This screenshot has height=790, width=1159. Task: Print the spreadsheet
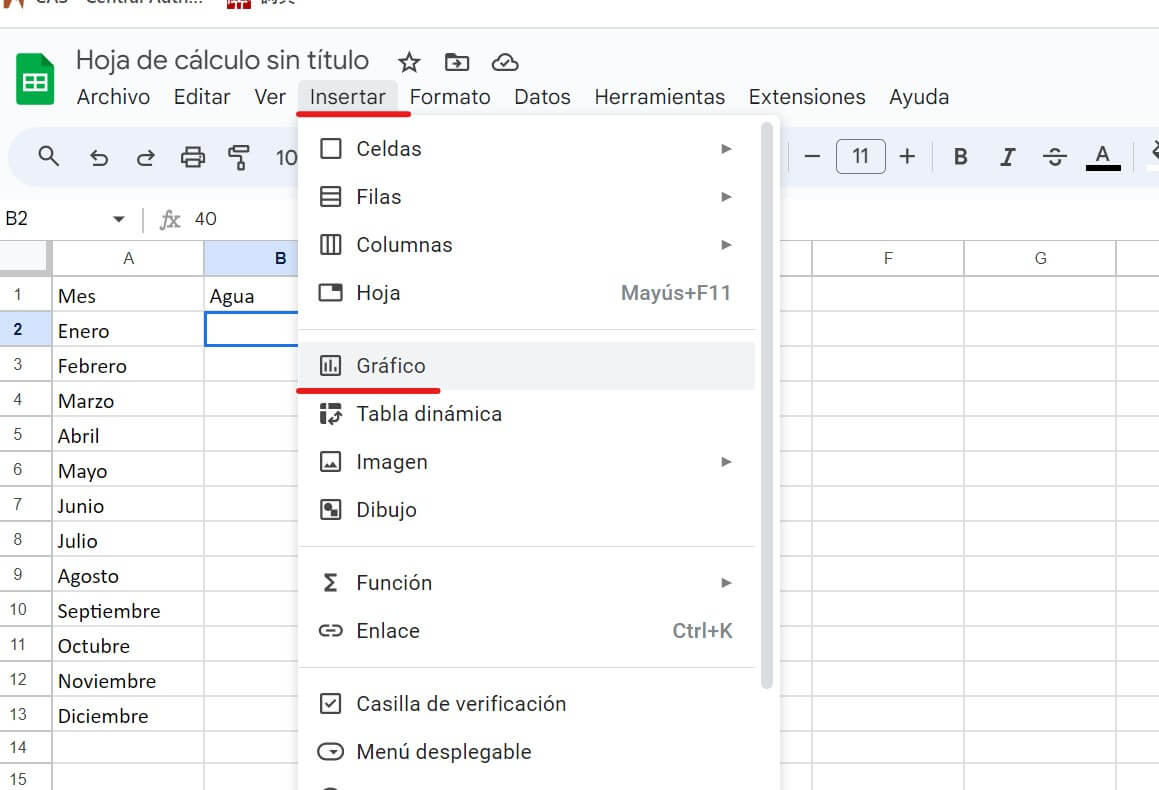tap(191, 157)
